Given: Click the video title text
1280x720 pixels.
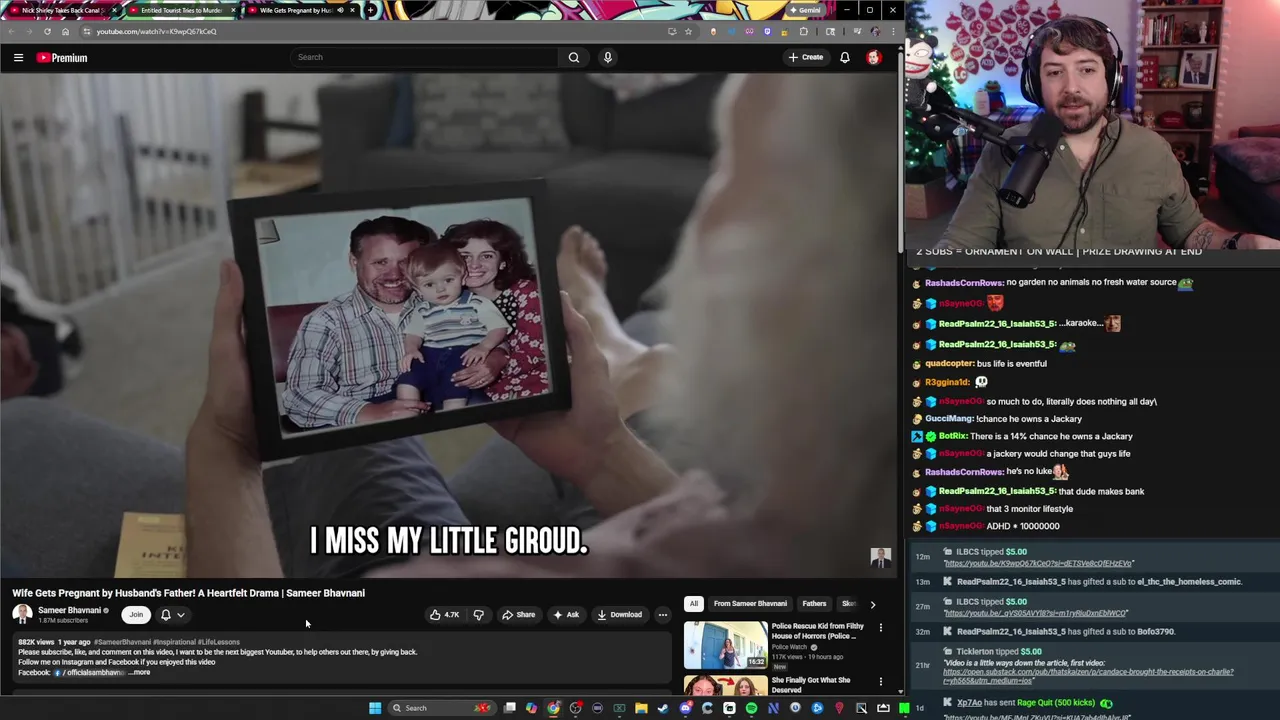Looking at the screenshot, I should pos(188,593).
